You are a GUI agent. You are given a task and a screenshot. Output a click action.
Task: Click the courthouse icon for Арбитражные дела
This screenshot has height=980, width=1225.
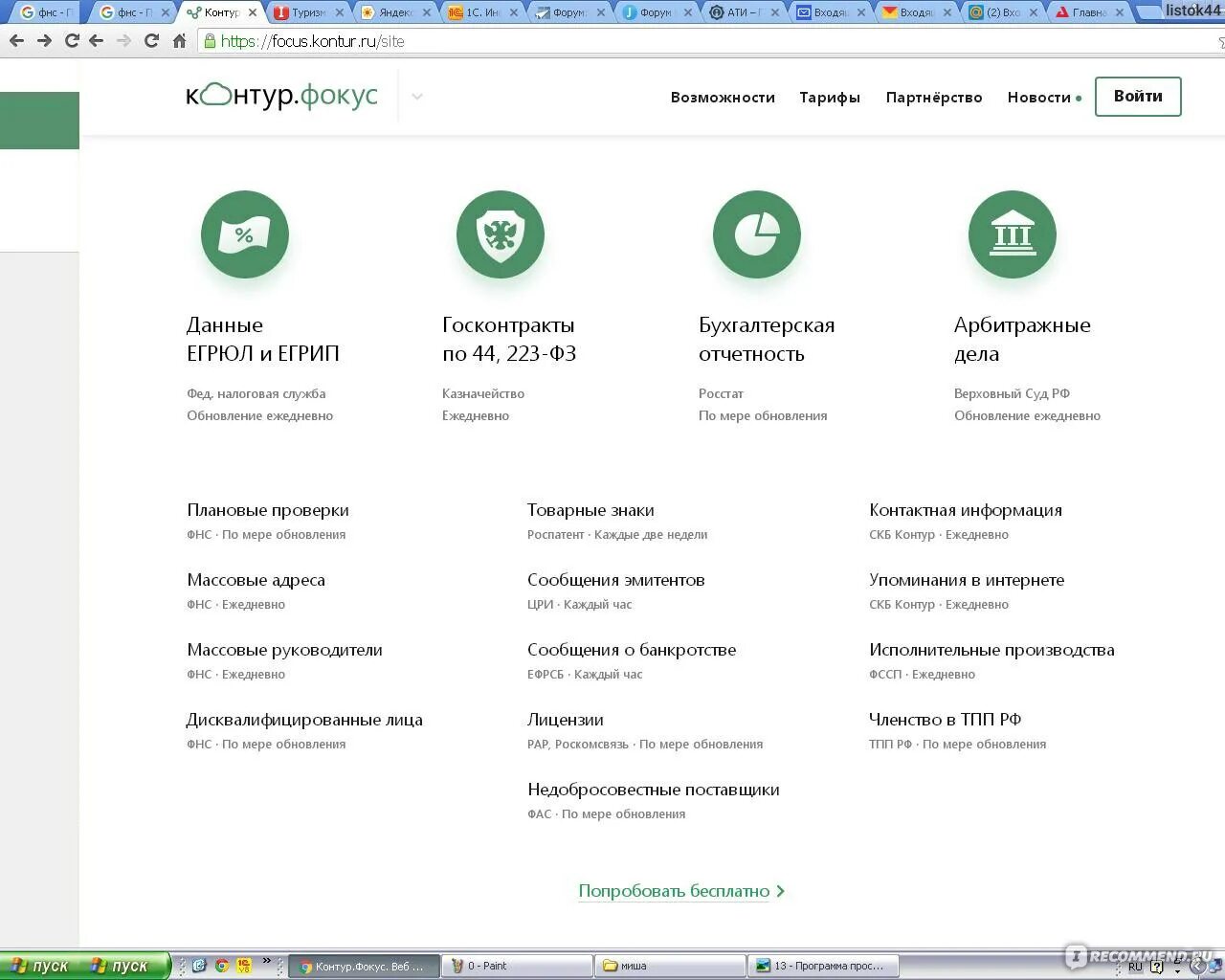point(1013,234)
